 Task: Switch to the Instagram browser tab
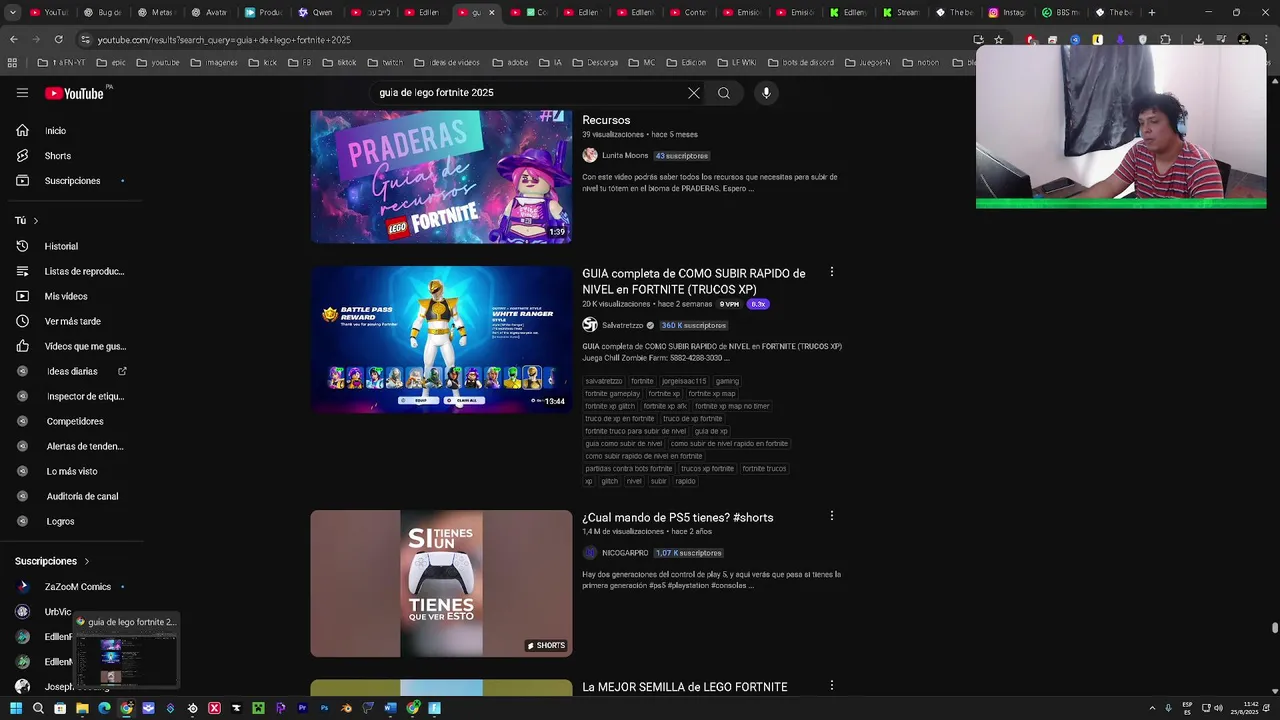(x=1008, y=12)
